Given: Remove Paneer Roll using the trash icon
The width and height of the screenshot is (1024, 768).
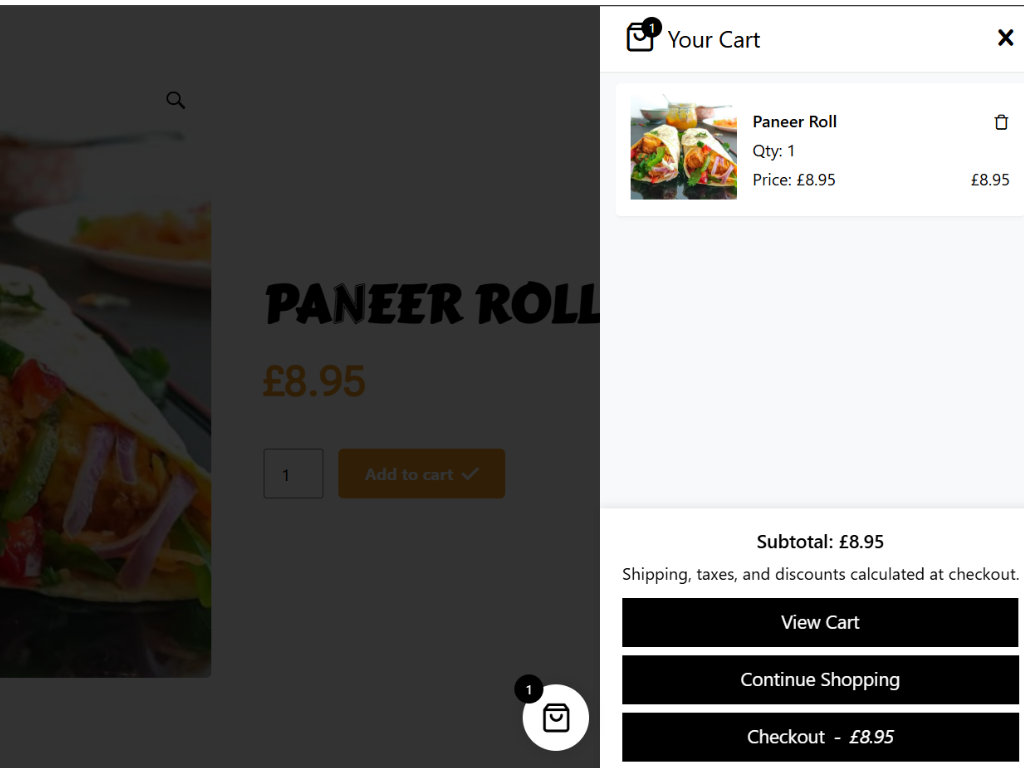Looking at the screenshot, I should 1000,122.
